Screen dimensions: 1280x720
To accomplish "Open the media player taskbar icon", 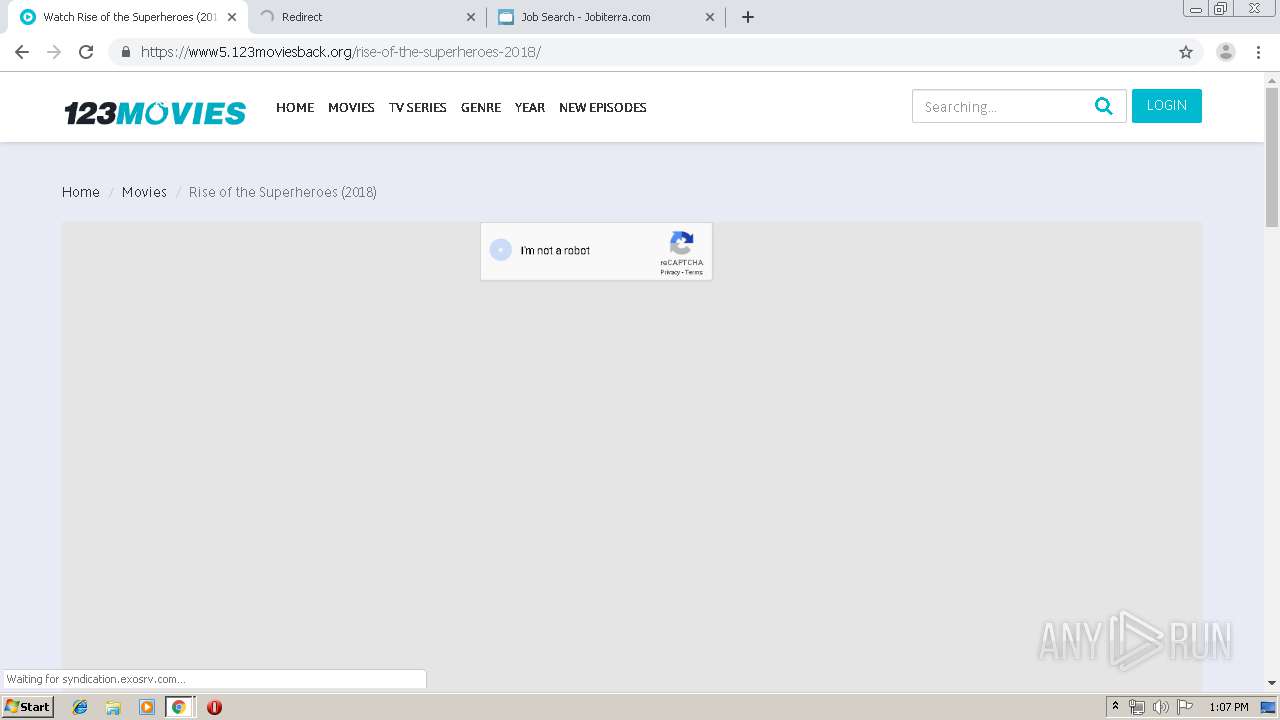I will (x=147, y=707).
